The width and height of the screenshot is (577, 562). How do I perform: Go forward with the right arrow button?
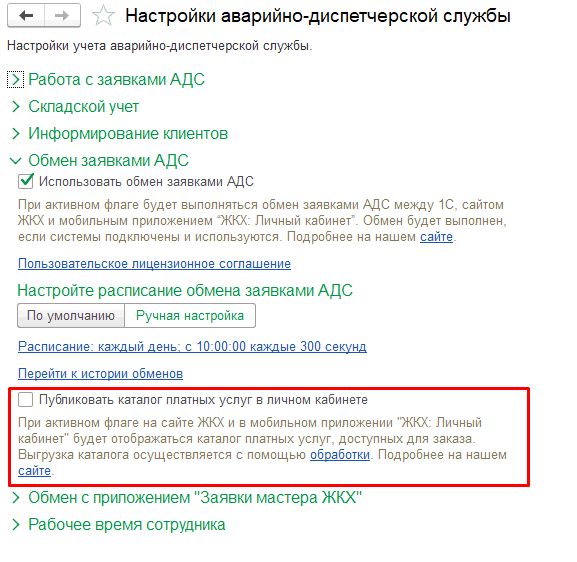tap(62, 15)
